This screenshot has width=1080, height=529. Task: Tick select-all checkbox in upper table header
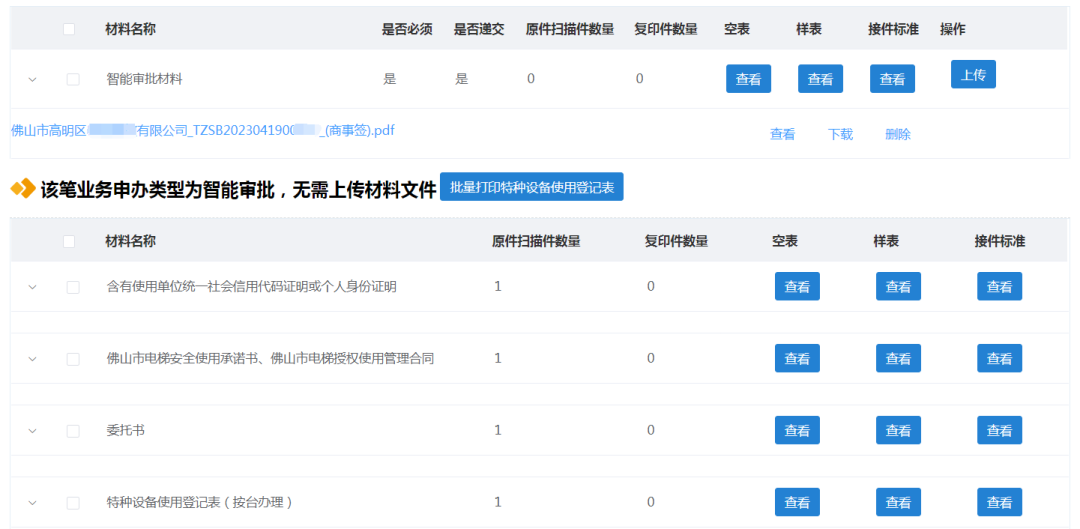(x=69, y=29)
